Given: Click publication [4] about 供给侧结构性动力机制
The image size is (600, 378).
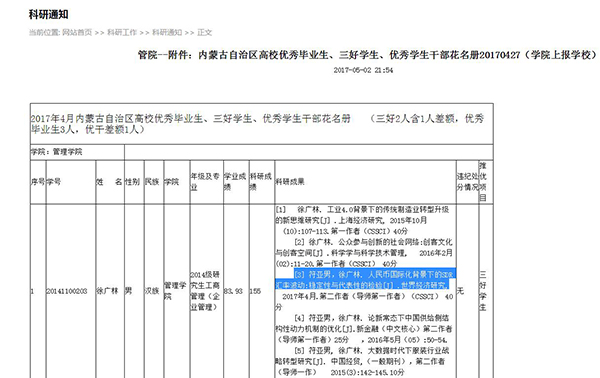Looking at the screenshot, I should click(x=364, y=329).
